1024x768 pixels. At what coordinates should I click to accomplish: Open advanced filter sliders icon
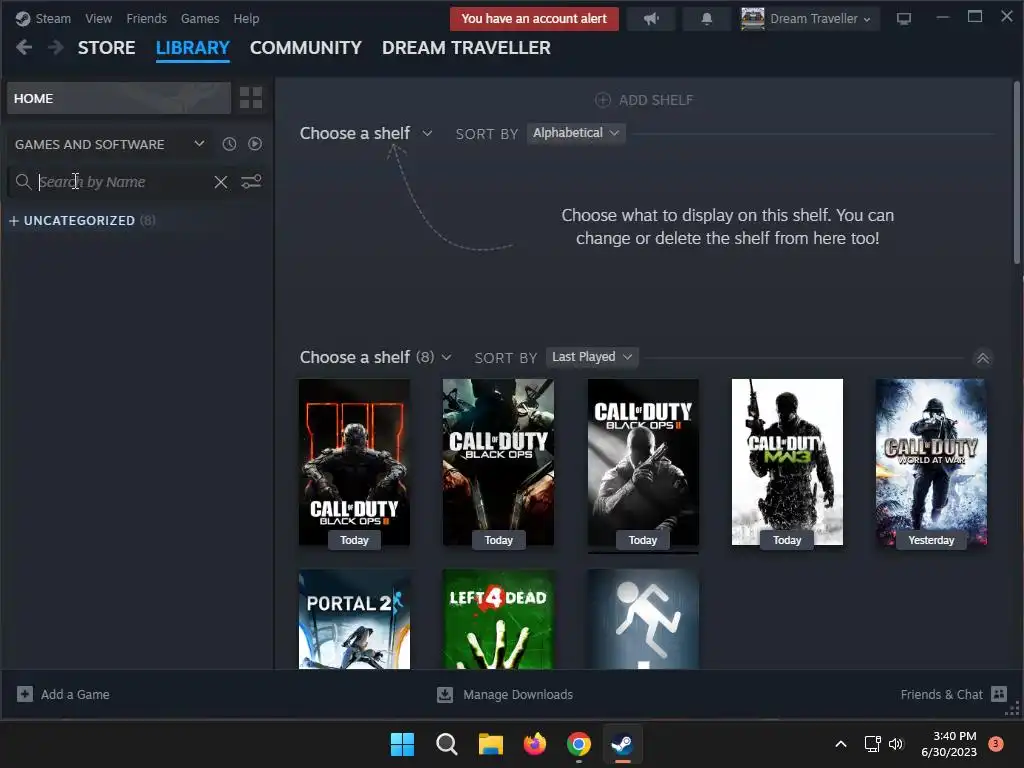(x=251, y=182)
